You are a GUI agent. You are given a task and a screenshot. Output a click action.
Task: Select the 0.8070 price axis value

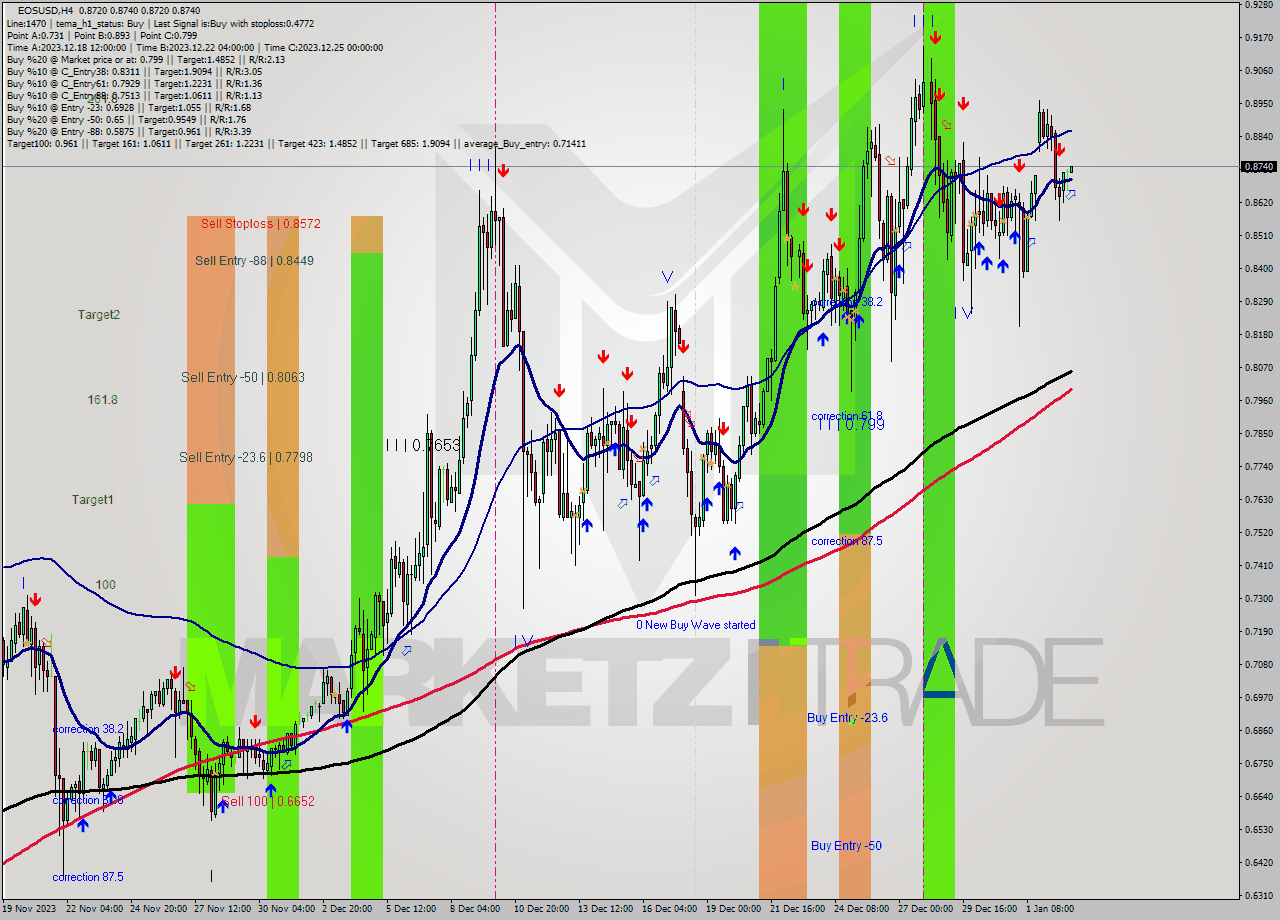tap(1259, 367)
